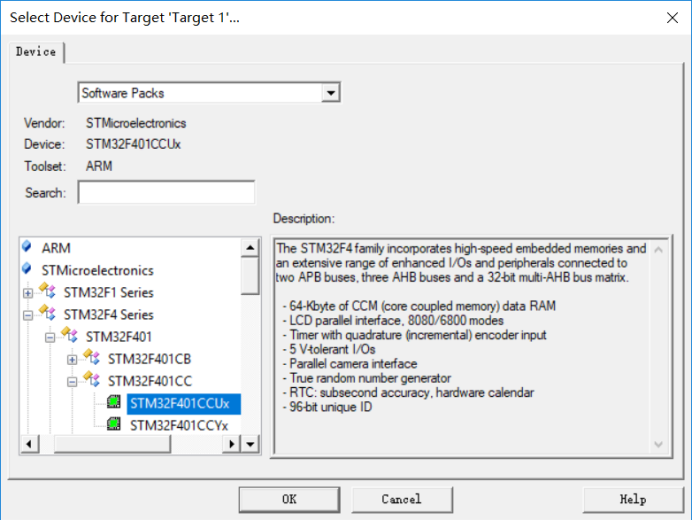Screen dimensions: 693x520
Task: Click the Cancel button
Action: pyautogui.click(x=402, y=500)
